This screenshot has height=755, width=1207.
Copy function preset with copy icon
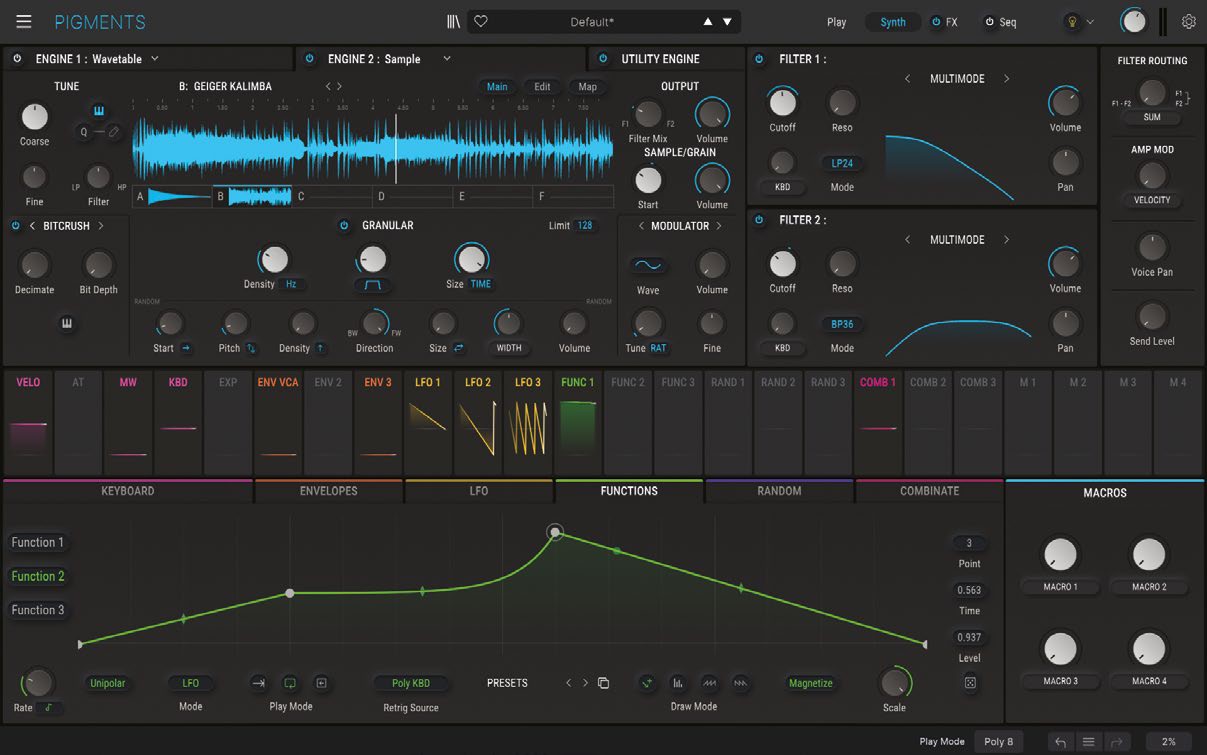[x=603, y=683]
